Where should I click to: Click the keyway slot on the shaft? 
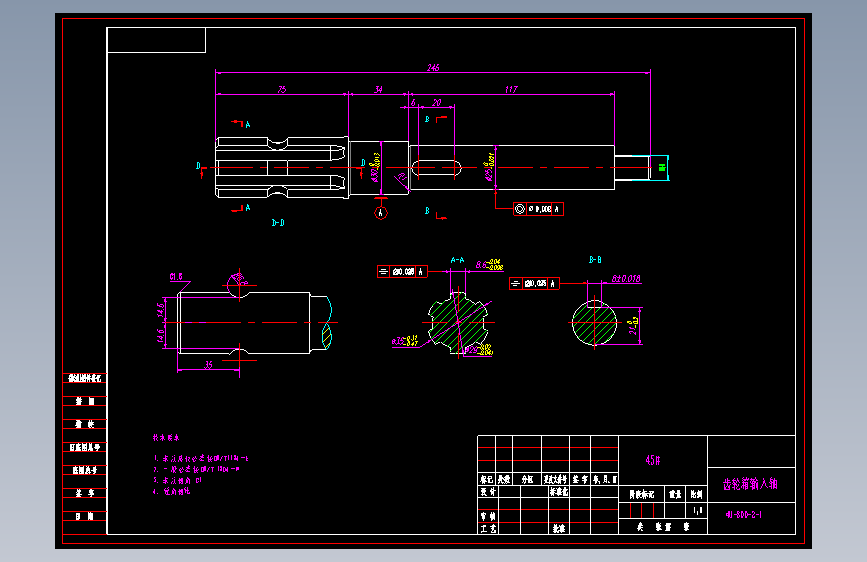click(x=437, y=168)
